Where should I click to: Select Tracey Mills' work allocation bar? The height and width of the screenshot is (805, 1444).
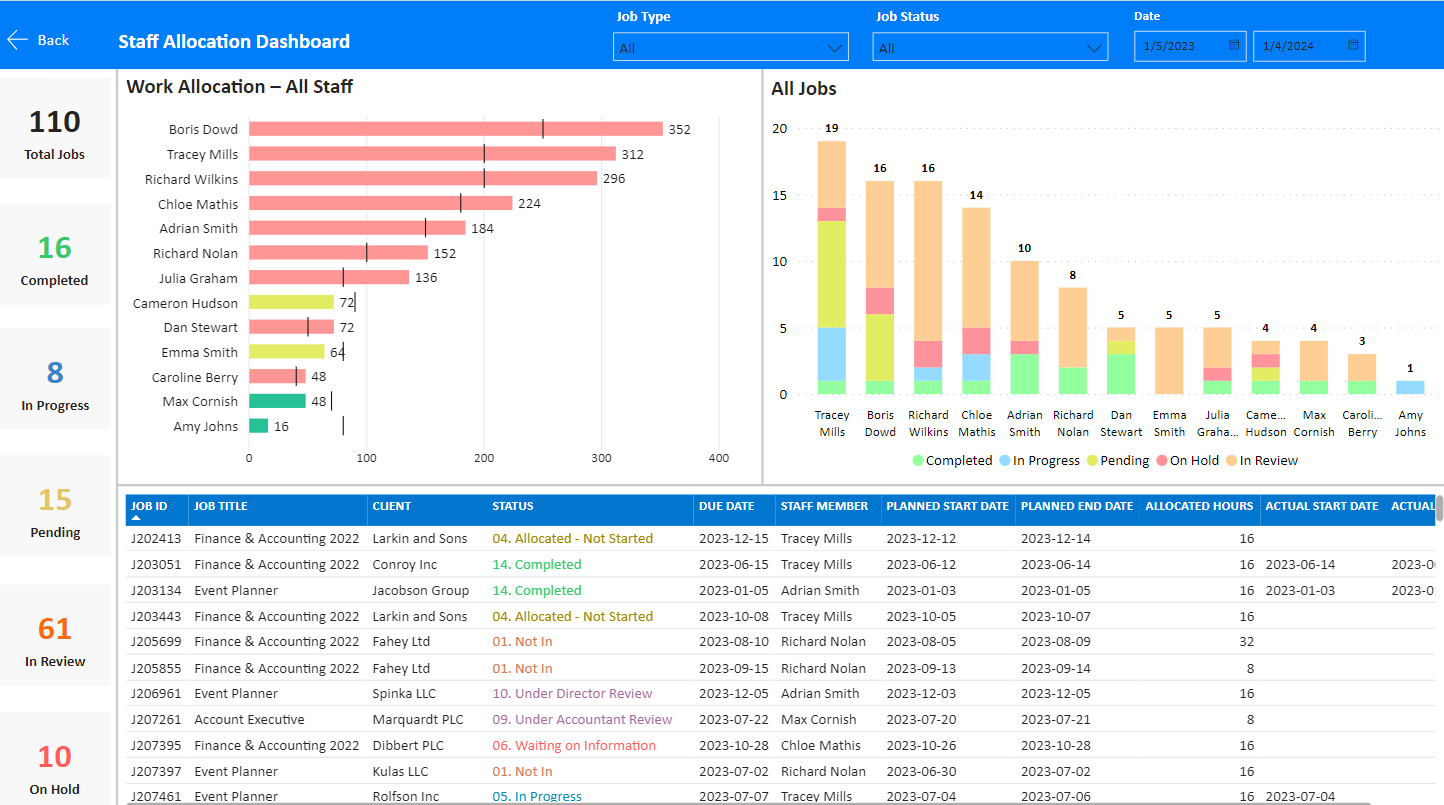(x=432, y=154)
